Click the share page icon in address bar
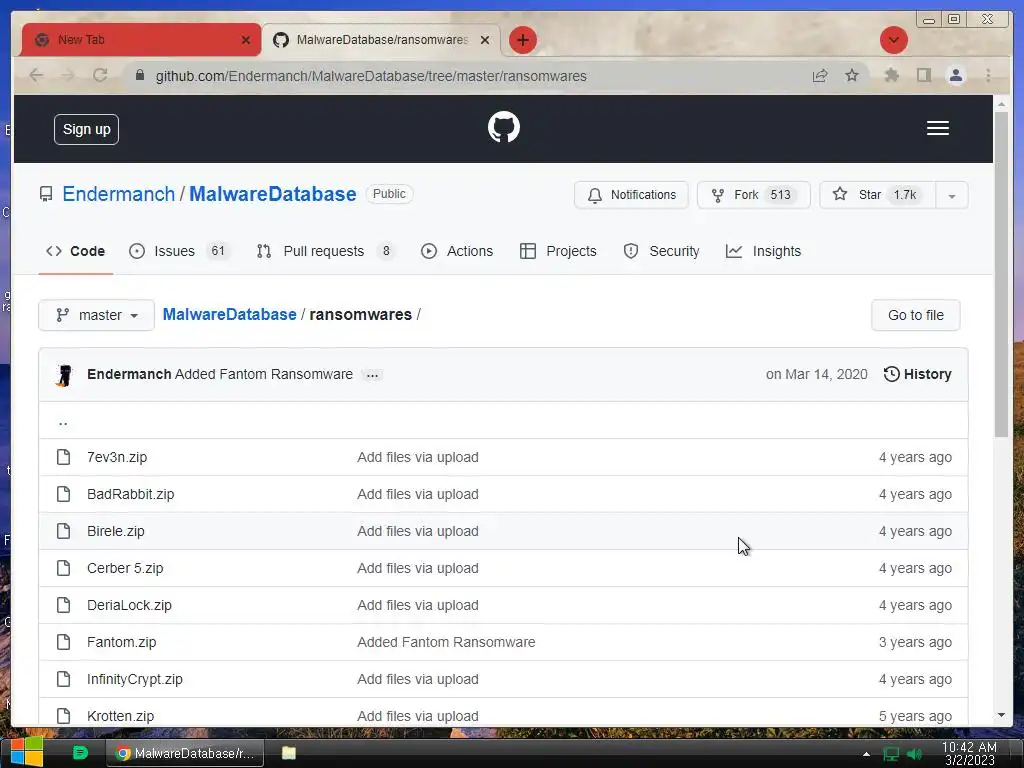This screenshot has height=768, width=1024. click(x=820, y=76)
